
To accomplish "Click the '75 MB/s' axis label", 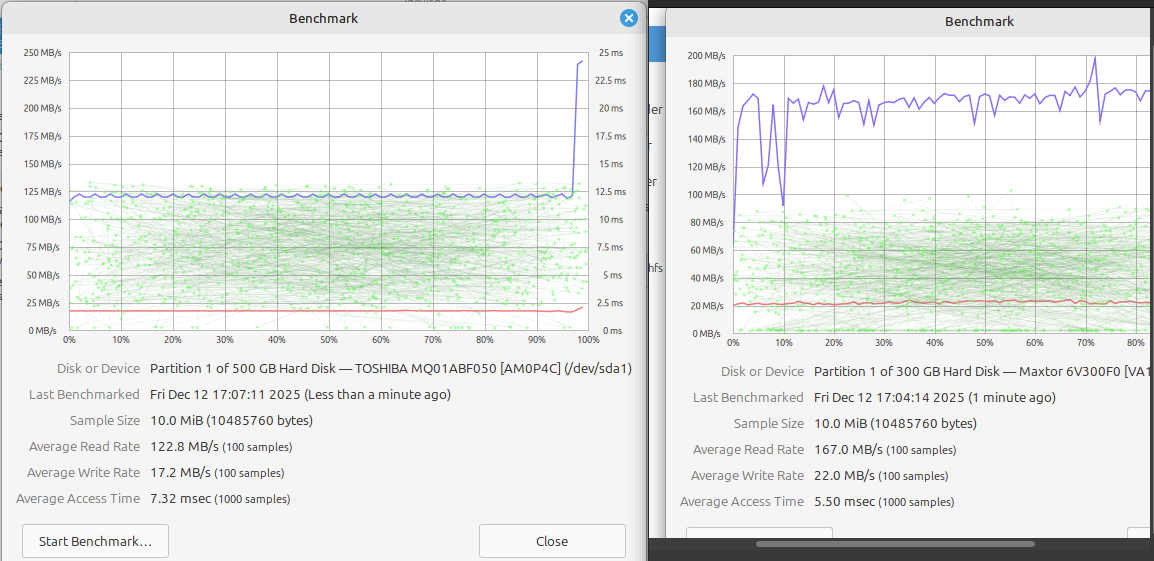I will coord(45,247).
